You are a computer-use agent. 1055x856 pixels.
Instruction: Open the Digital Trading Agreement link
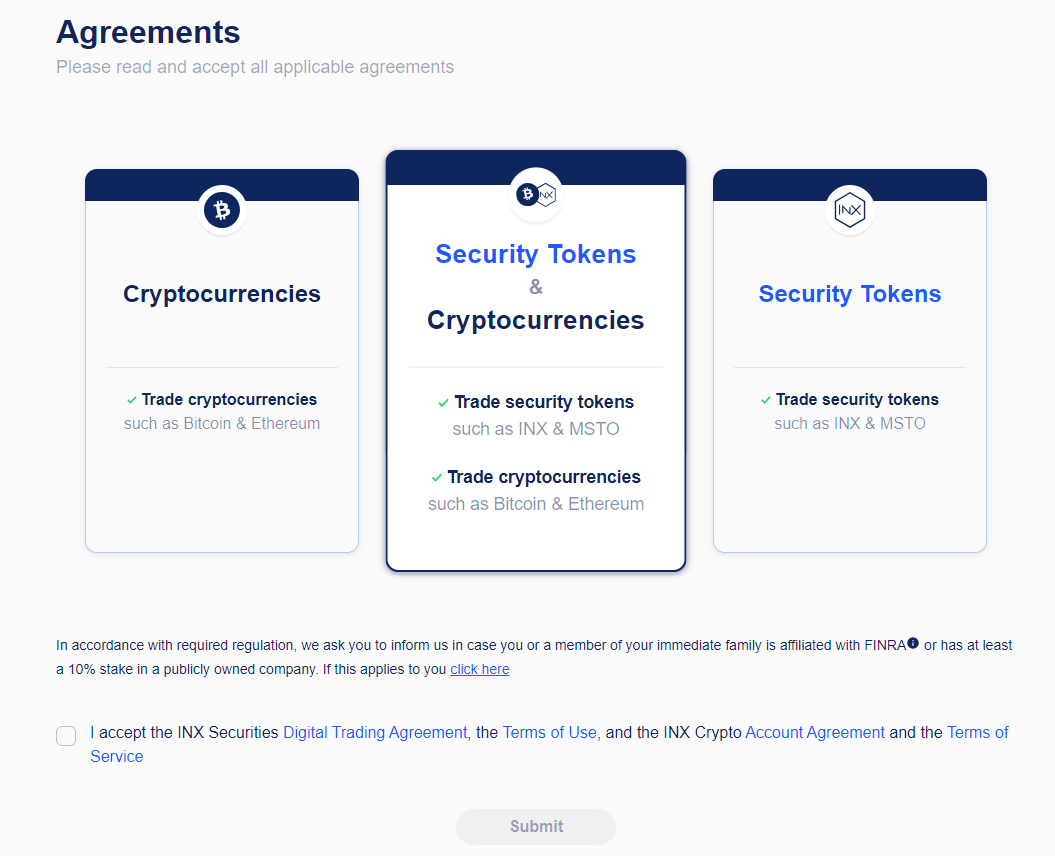[x=375, y=732]
